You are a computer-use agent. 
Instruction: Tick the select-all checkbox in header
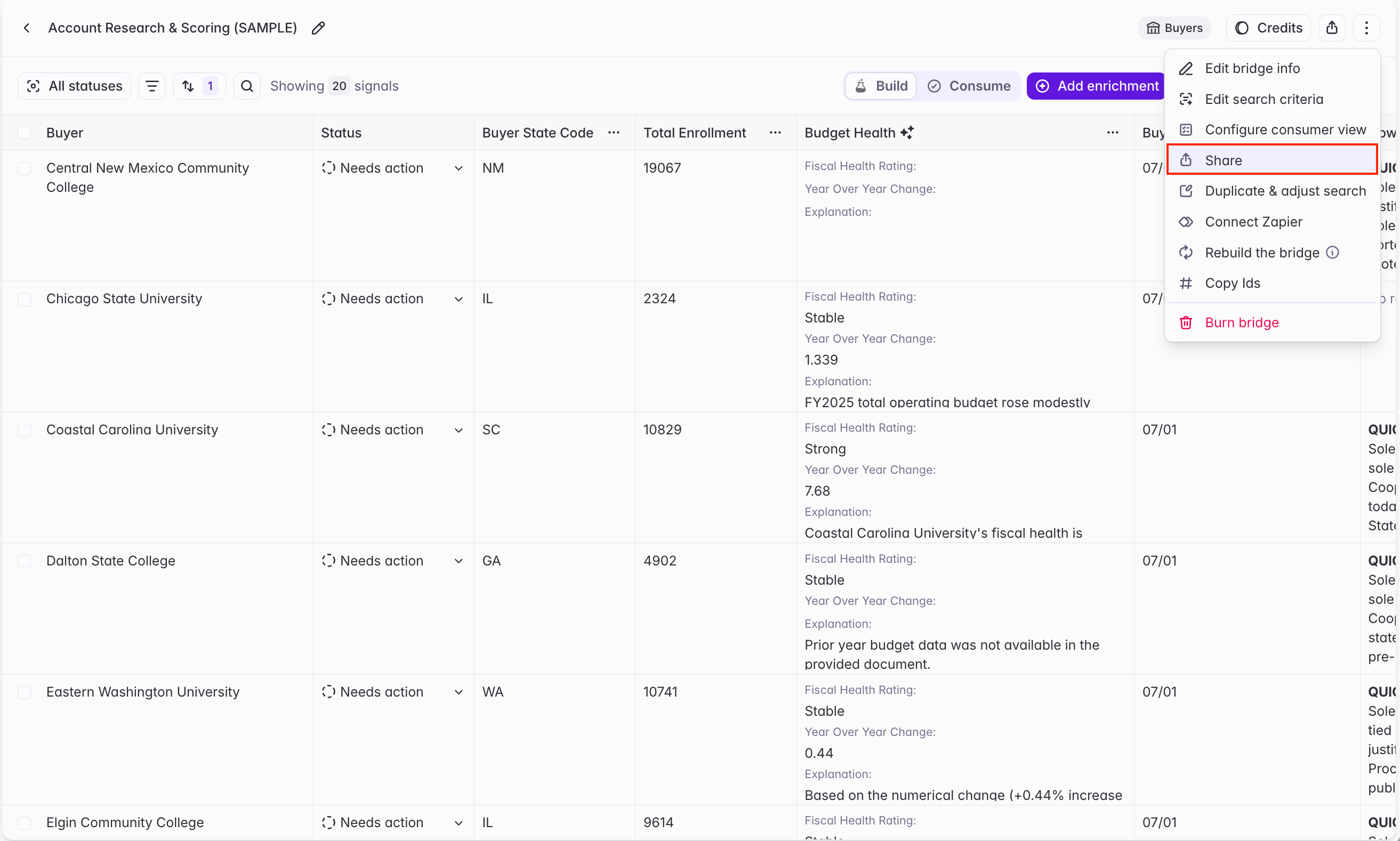[25, 133]
